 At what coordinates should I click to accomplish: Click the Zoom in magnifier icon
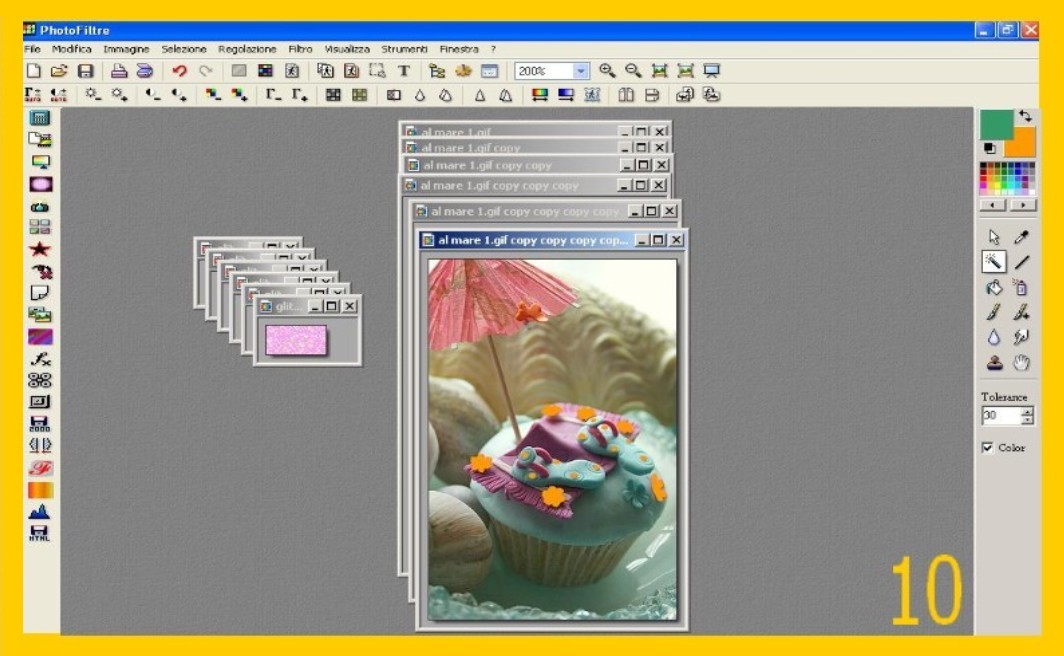click(x=607, y=71)
